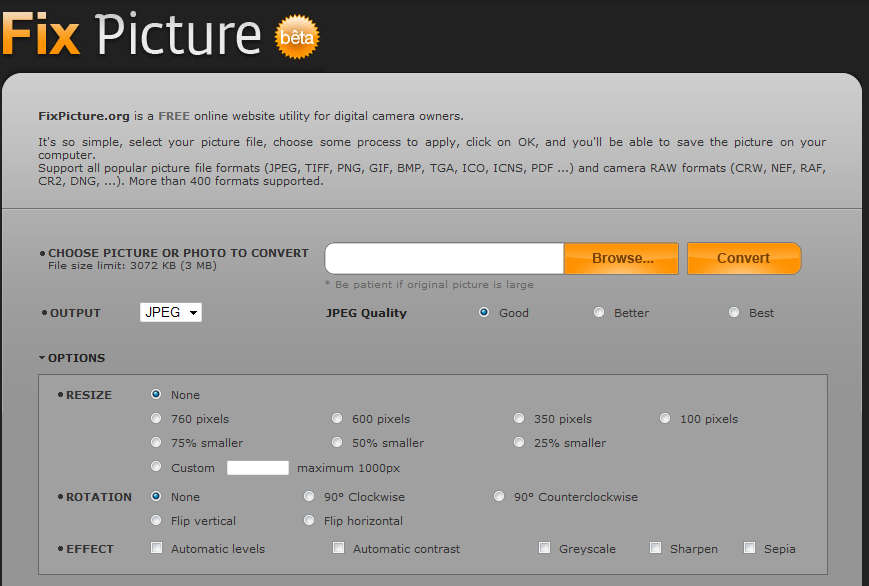
Task: Click the 'File size limit: 3072 KB' text
Action: 132,266
